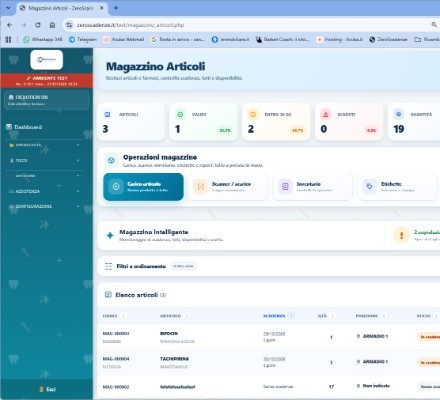
Task: Click the URL address field
Action: [247, 25]
